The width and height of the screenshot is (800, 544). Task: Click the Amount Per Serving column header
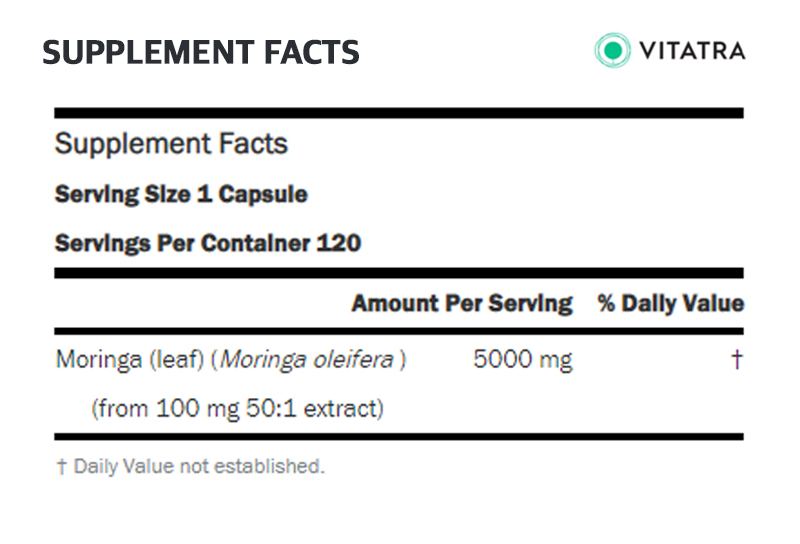click(462, 303)
